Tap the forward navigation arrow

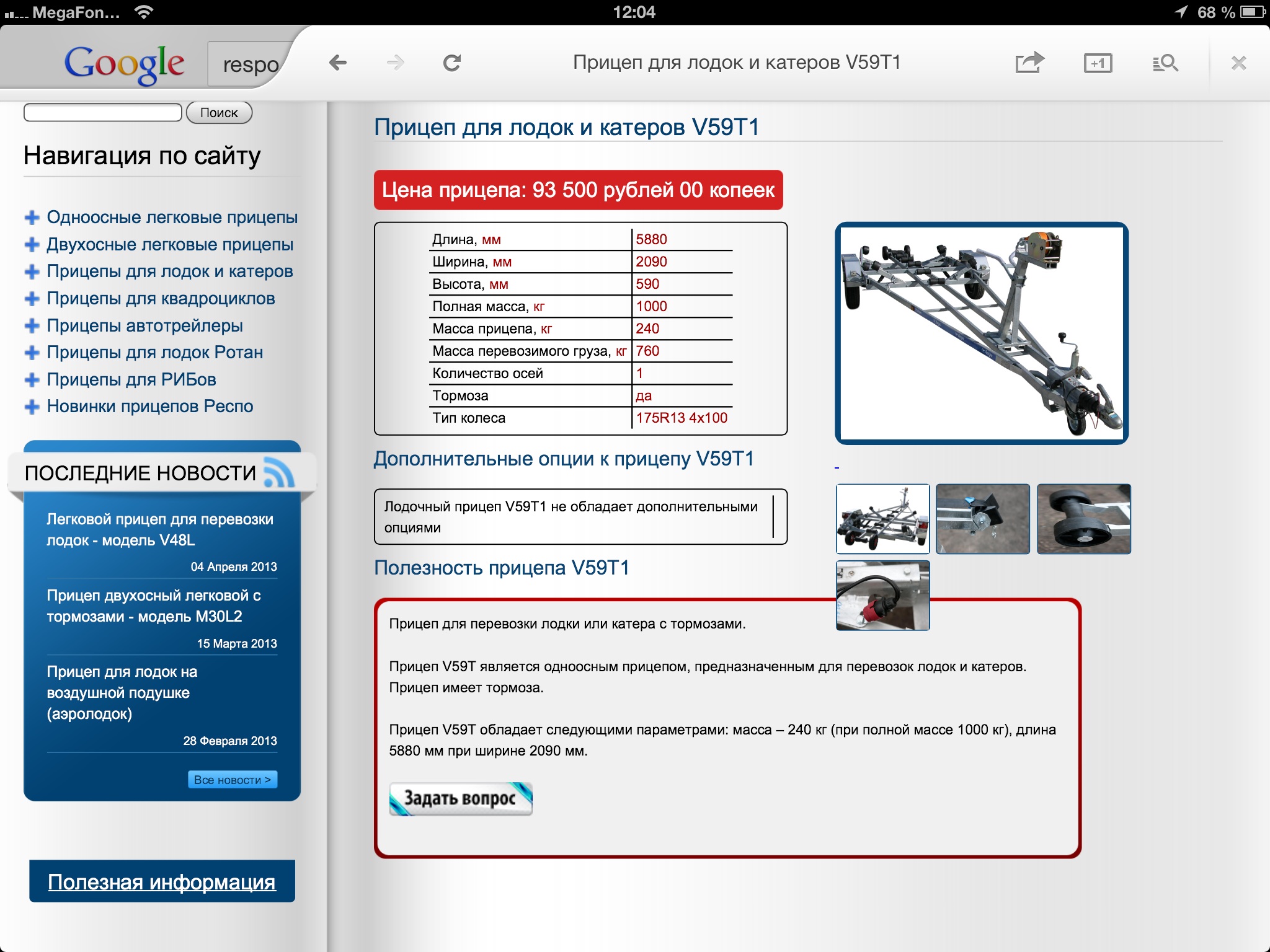395,63
